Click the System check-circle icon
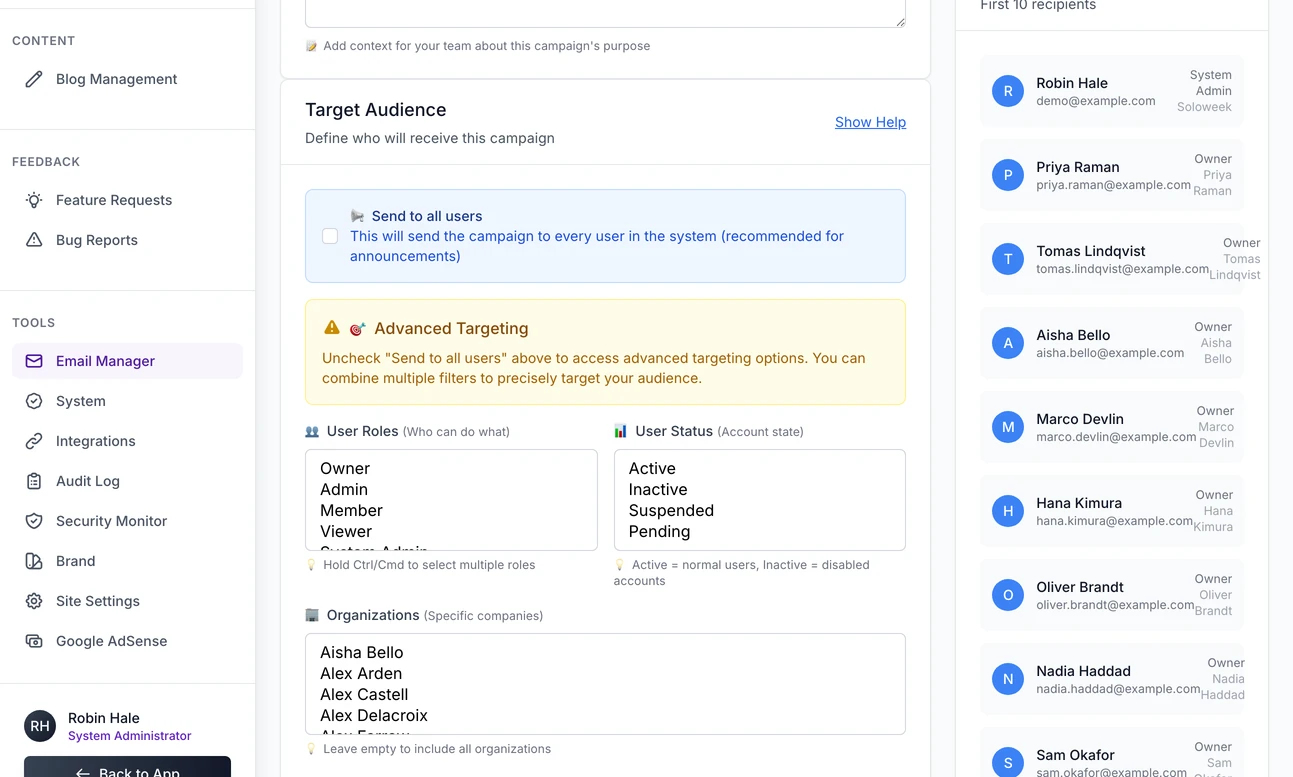1293x777 pixels. click(x=34, y=401)
